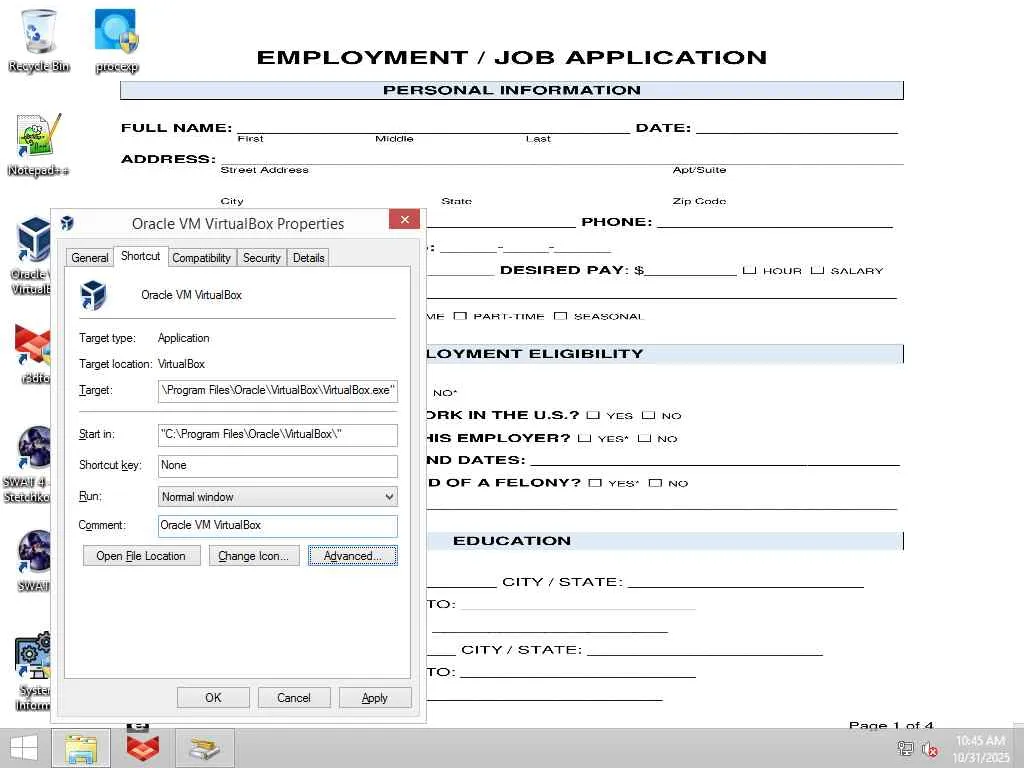Viewport: 1024px width, 768px height.
Task: Switch to the Compatibility tab
Action: click(201, 257)
